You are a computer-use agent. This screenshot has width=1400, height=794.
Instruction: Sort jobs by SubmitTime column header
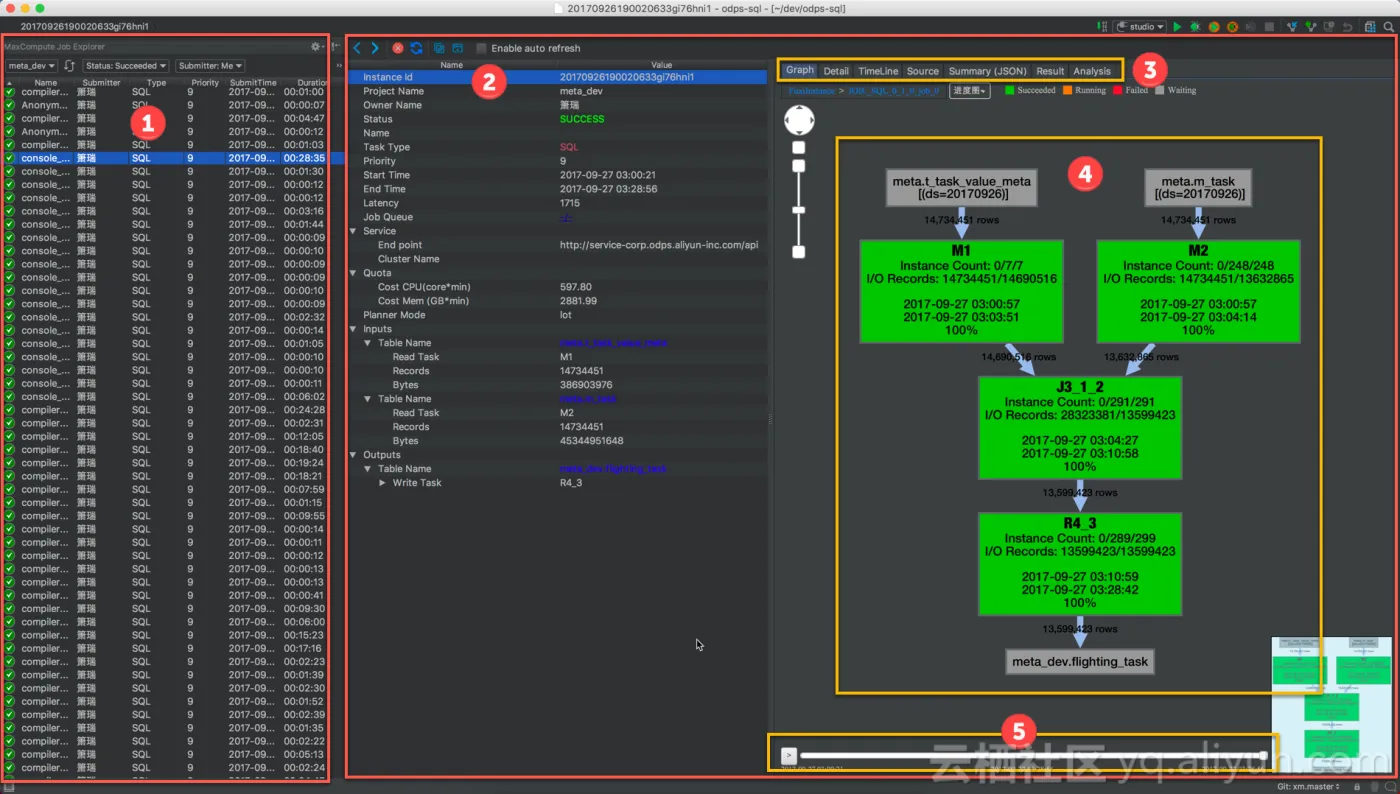[x=253, y=83]
